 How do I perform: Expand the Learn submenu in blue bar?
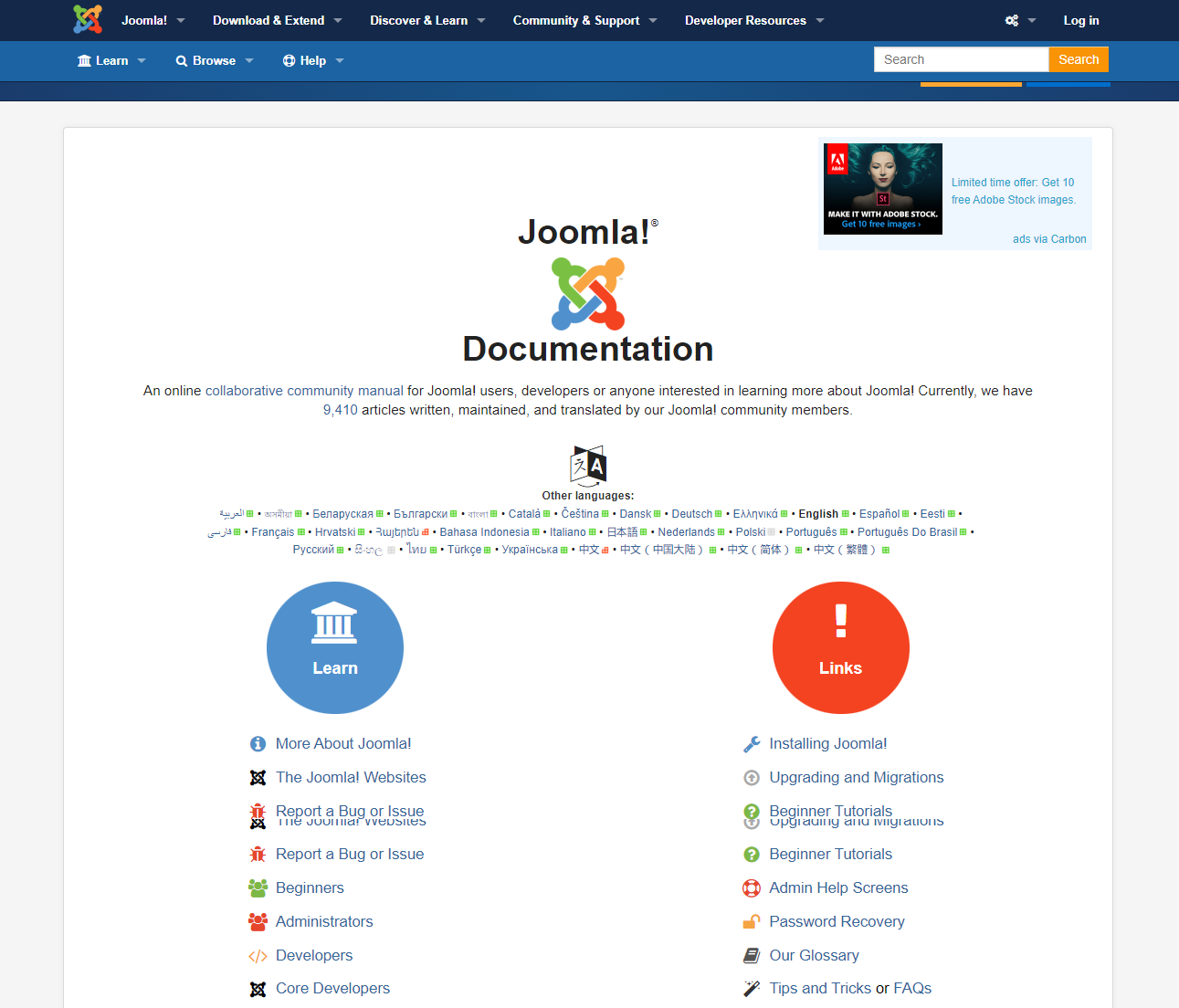(x=111, y=60)
